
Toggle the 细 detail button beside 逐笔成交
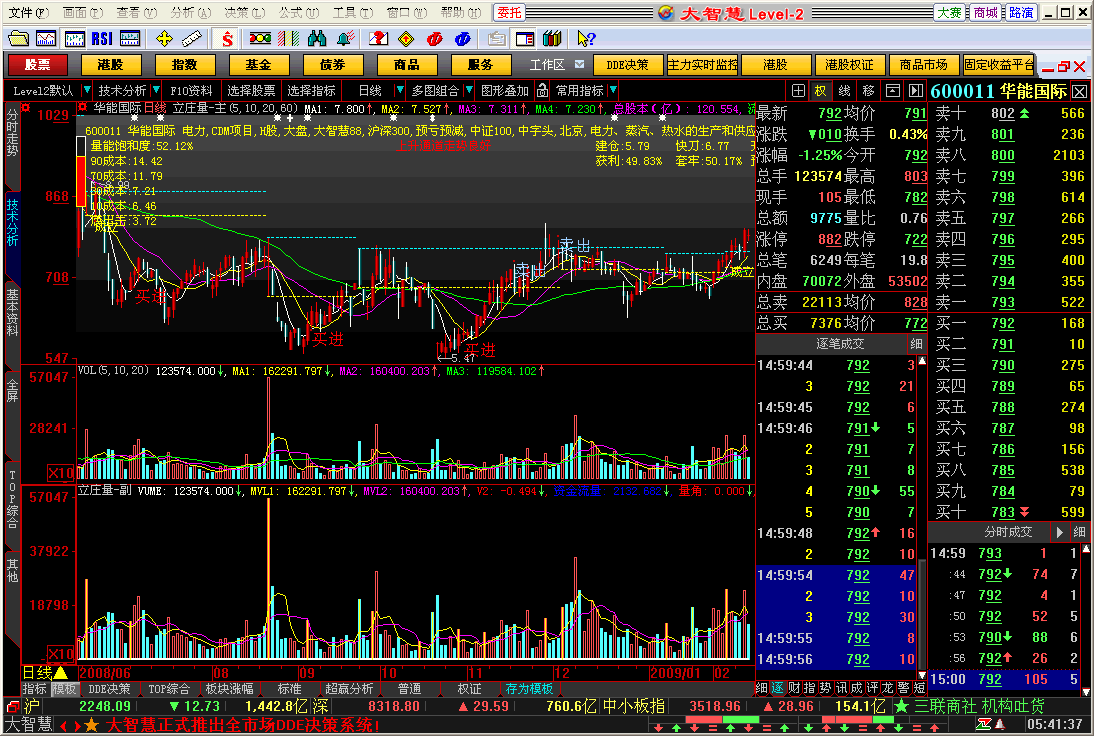tap(916, 344)
